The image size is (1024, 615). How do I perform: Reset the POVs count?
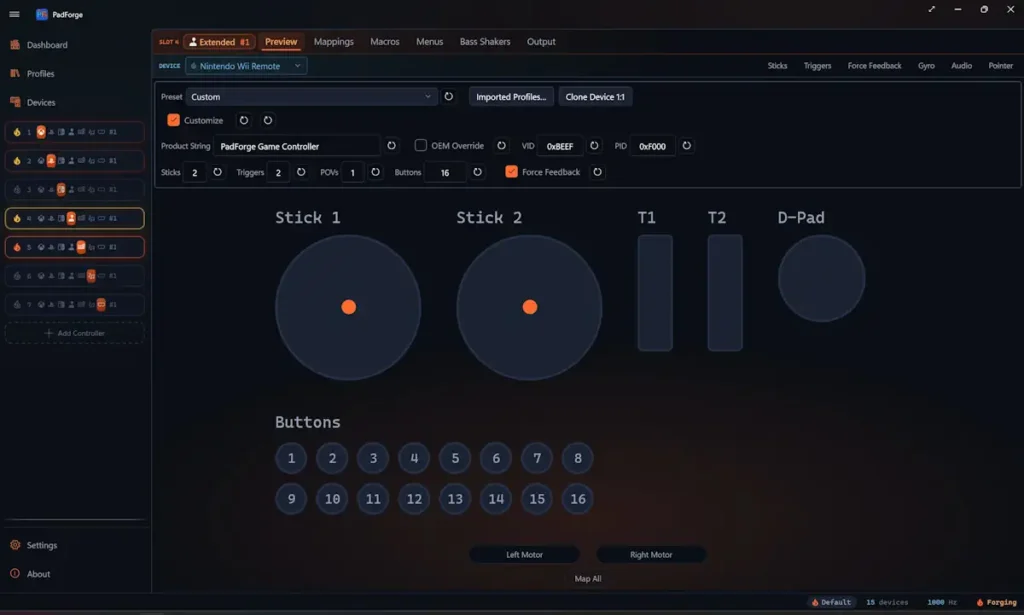coord(376,172)
